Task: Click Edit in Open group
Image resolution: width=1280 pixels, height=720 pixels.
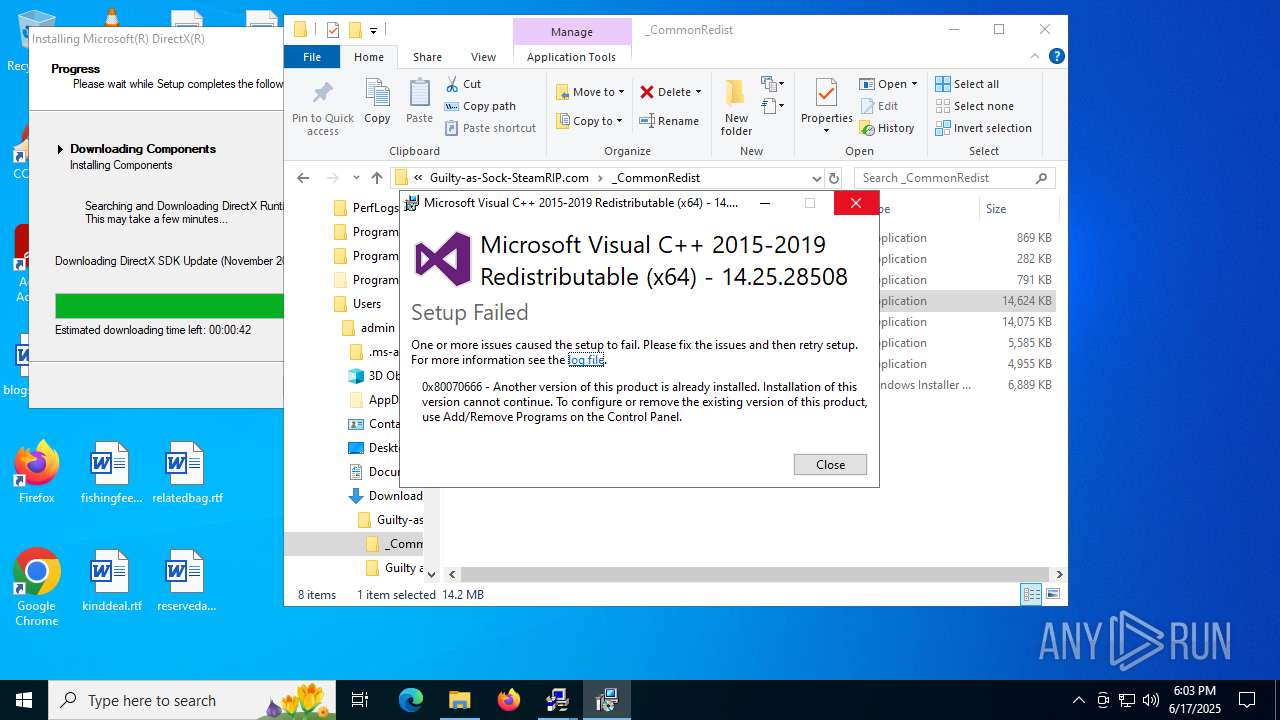Action: click(879, 106)
